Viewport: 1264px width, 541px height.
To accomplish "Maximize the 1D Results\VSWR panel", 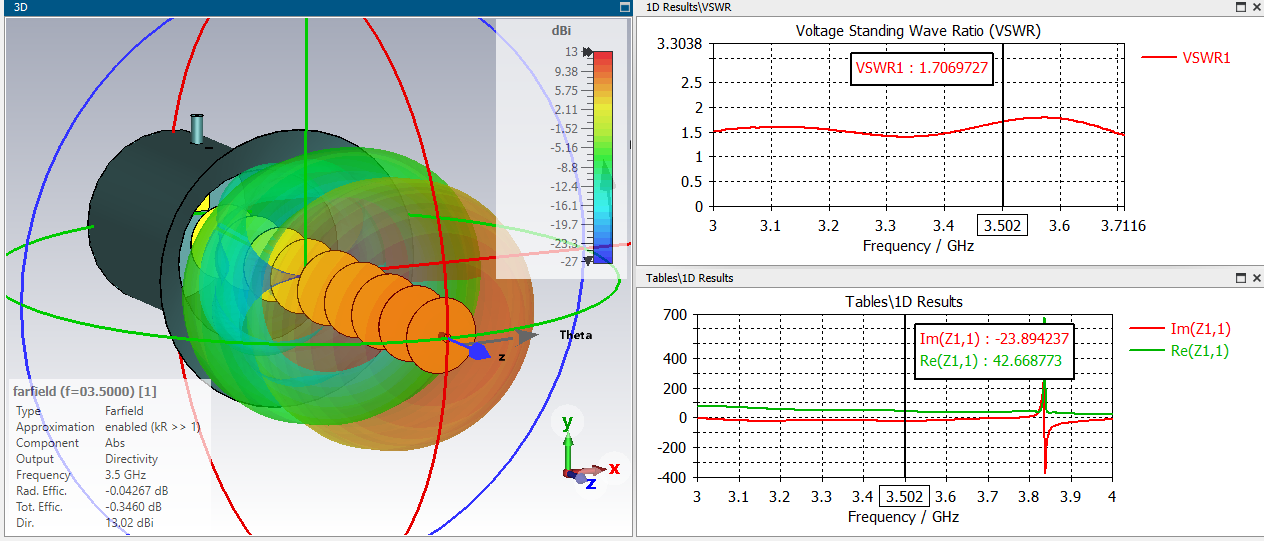I will tap(1241, 7).
